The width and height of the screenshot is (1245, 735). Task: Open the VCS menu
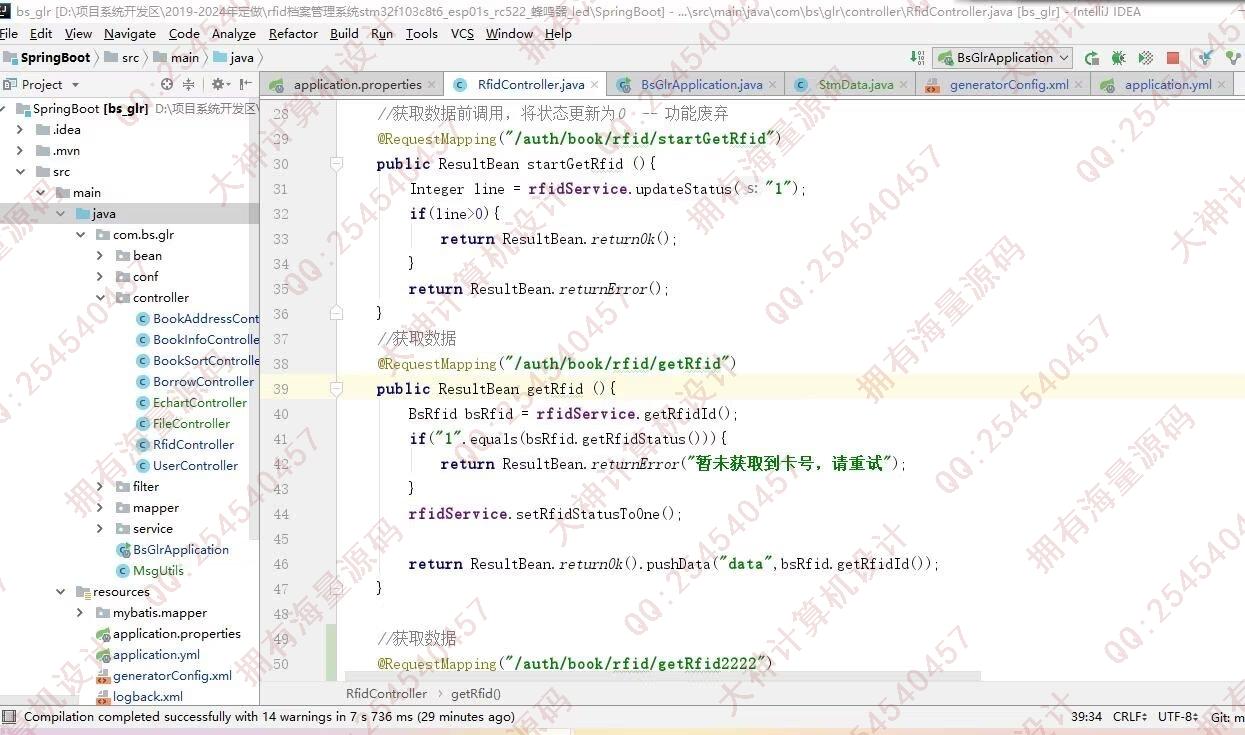[462, 33]
